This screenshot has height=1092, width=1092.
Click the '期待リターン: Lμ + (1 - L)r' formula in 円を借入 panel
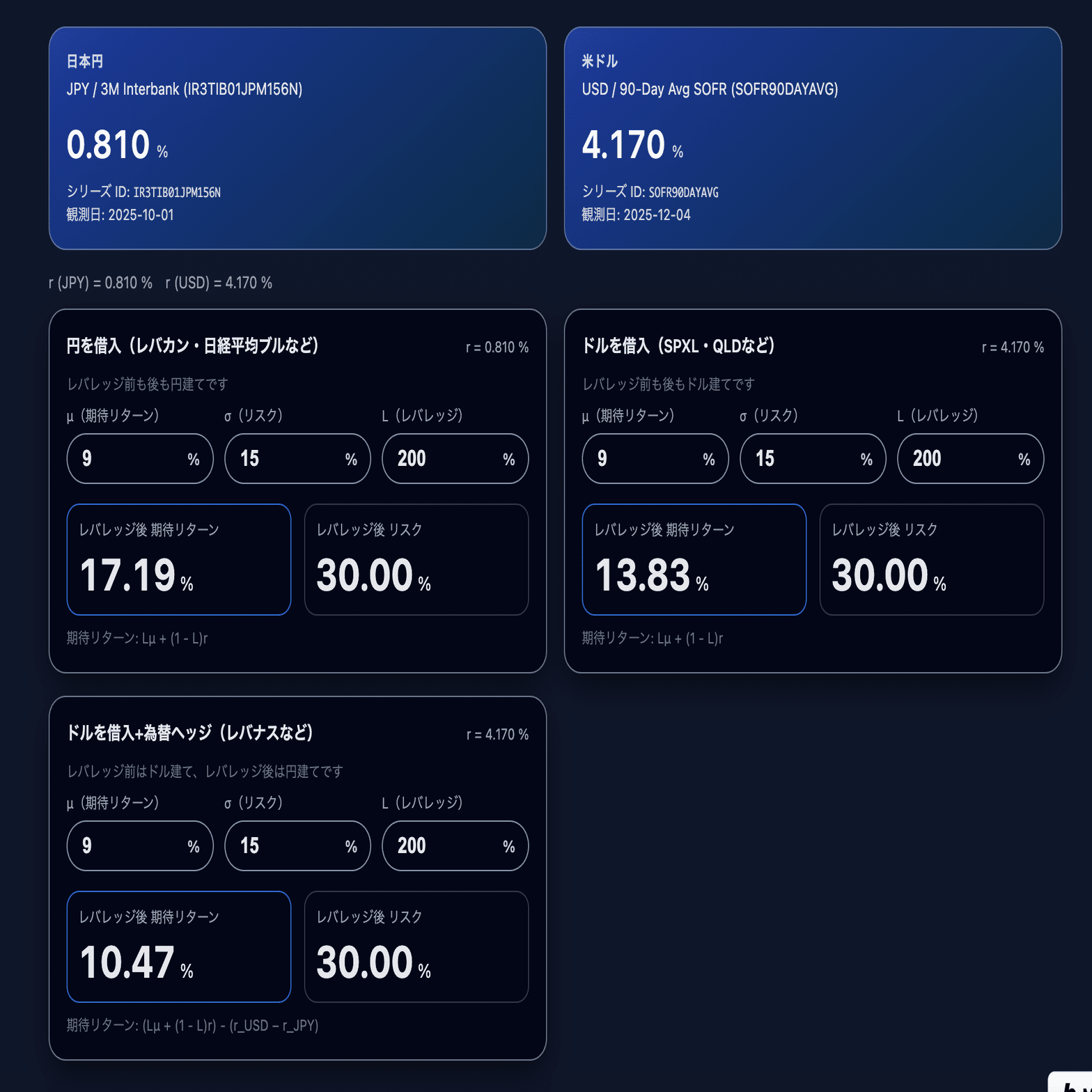click(x=137, y=638)
